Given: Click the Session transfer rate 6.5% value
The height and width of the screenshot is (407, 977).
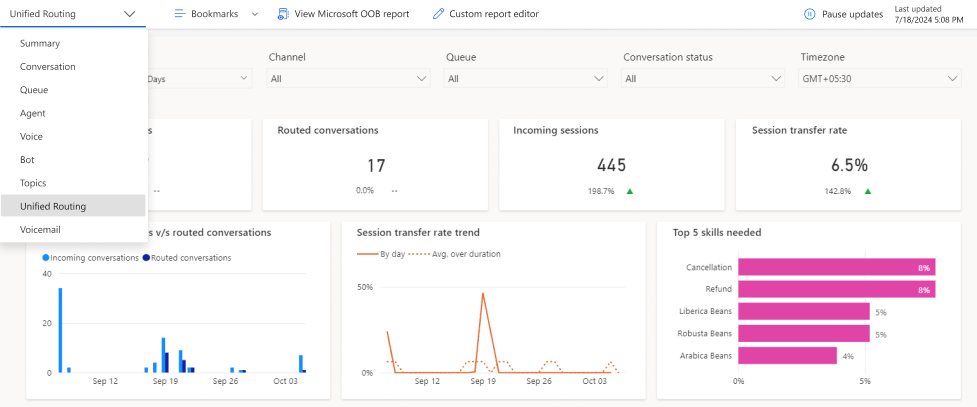Looking at the screenshot, I should 849,165.
